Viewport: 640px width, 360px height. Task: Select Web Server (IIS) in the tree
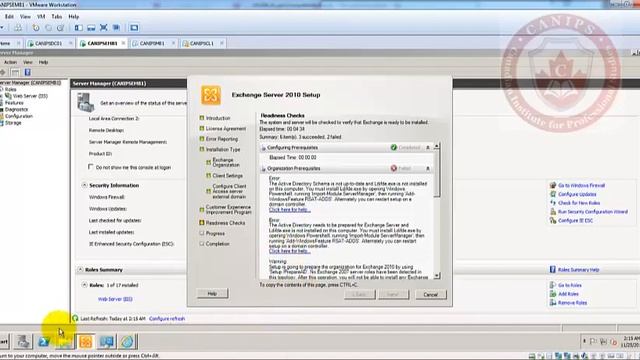(x=30, y=96)
